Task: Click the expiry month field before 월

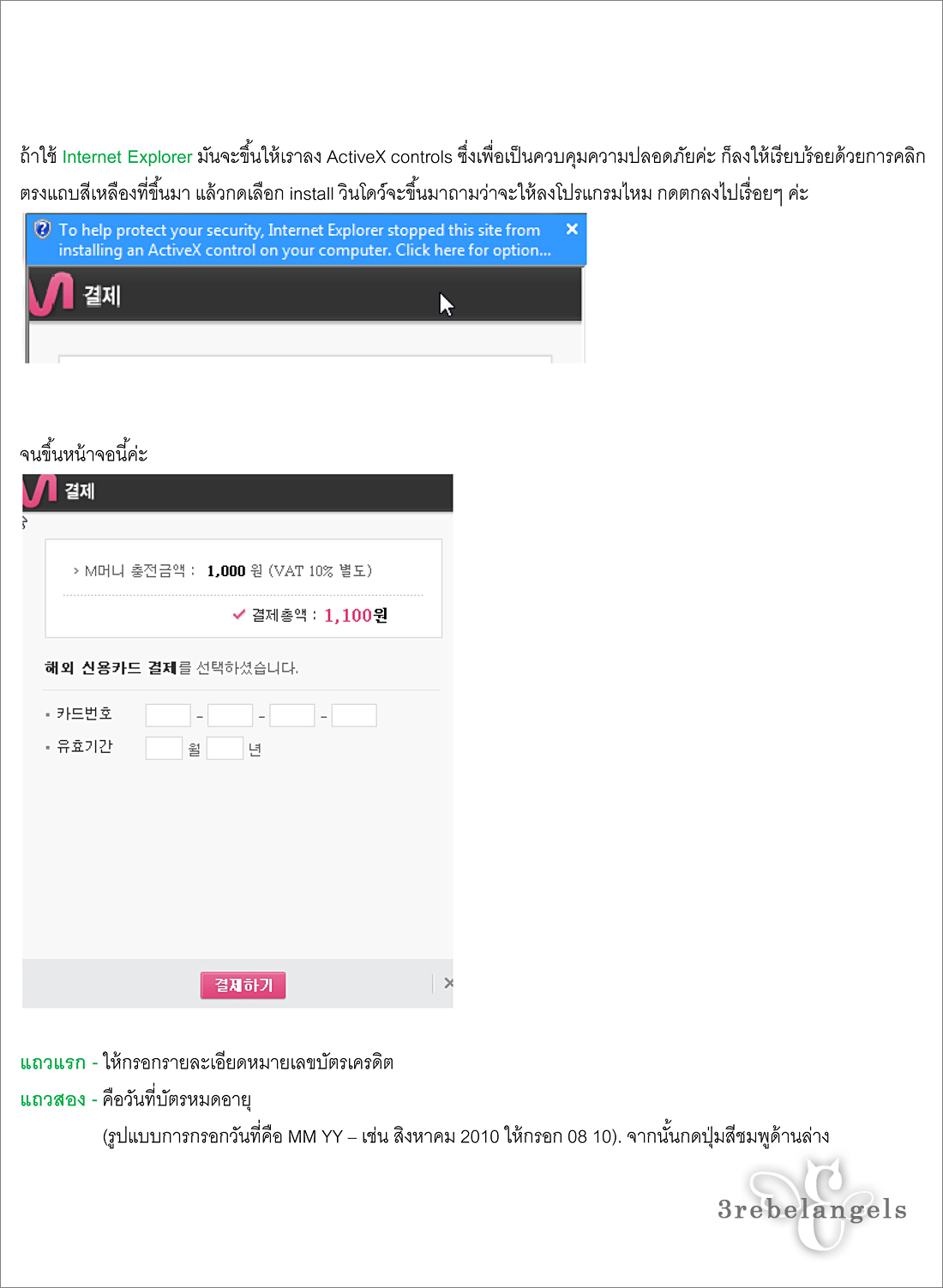Action: 164,748
